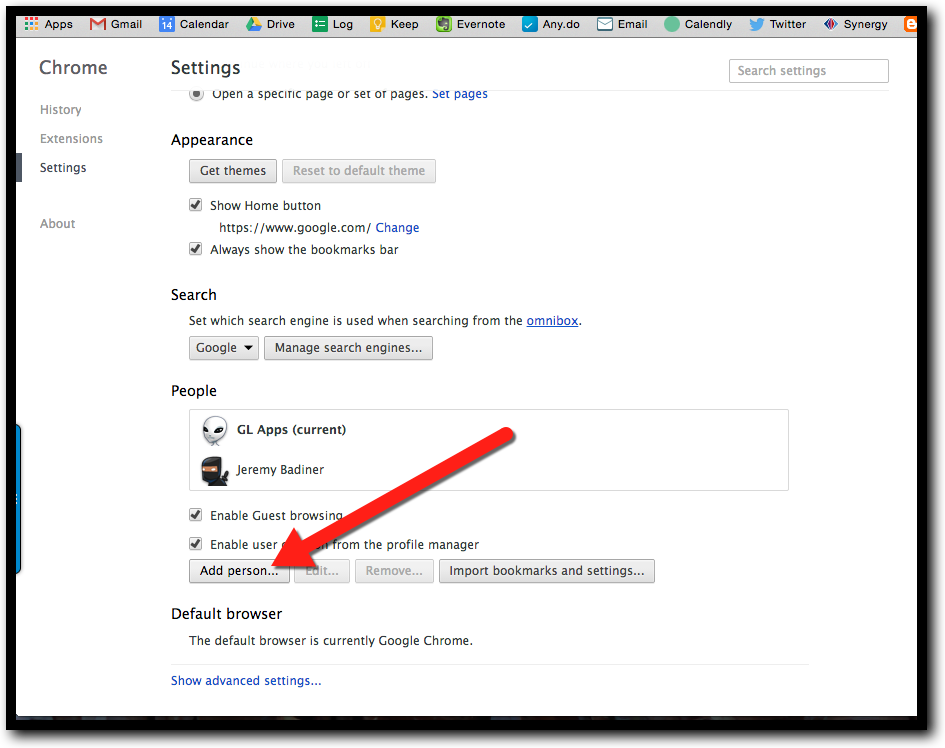Toggle Enable user creation from profile manager checkbox
The height and width of the screenshot is (748, 945).
point(195,544)
